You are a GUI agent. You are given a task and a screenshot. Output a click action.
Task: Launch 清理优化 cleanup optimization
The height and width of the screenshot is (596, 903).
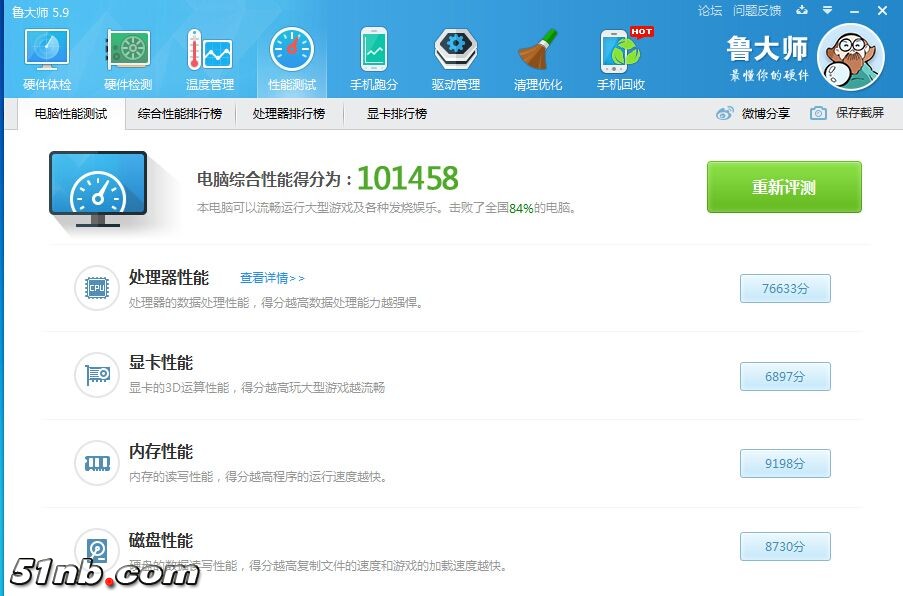coord(537,55)
